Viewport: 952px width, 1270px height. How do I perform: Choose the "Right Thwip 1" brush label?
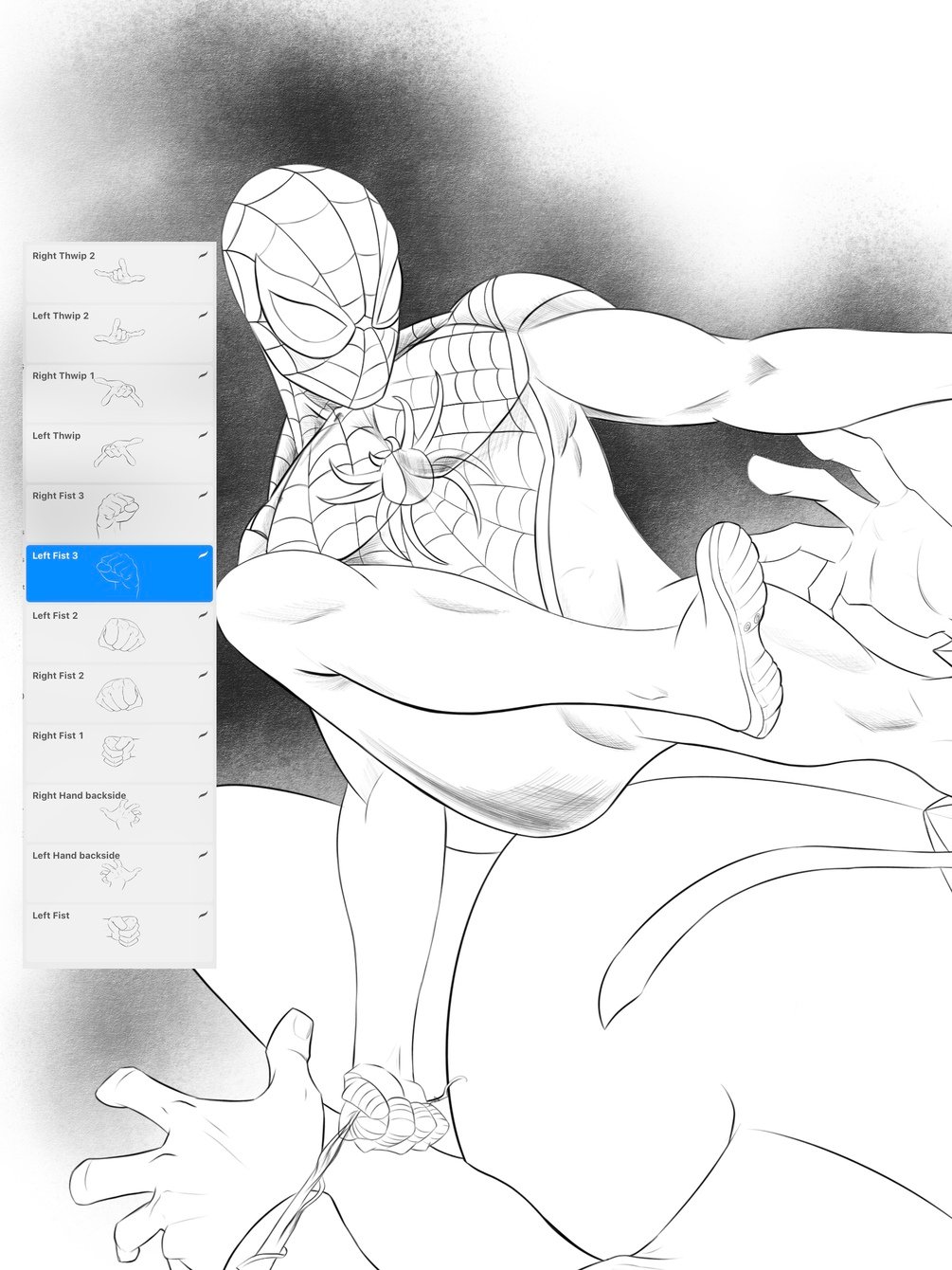click(x=63, y=376)
